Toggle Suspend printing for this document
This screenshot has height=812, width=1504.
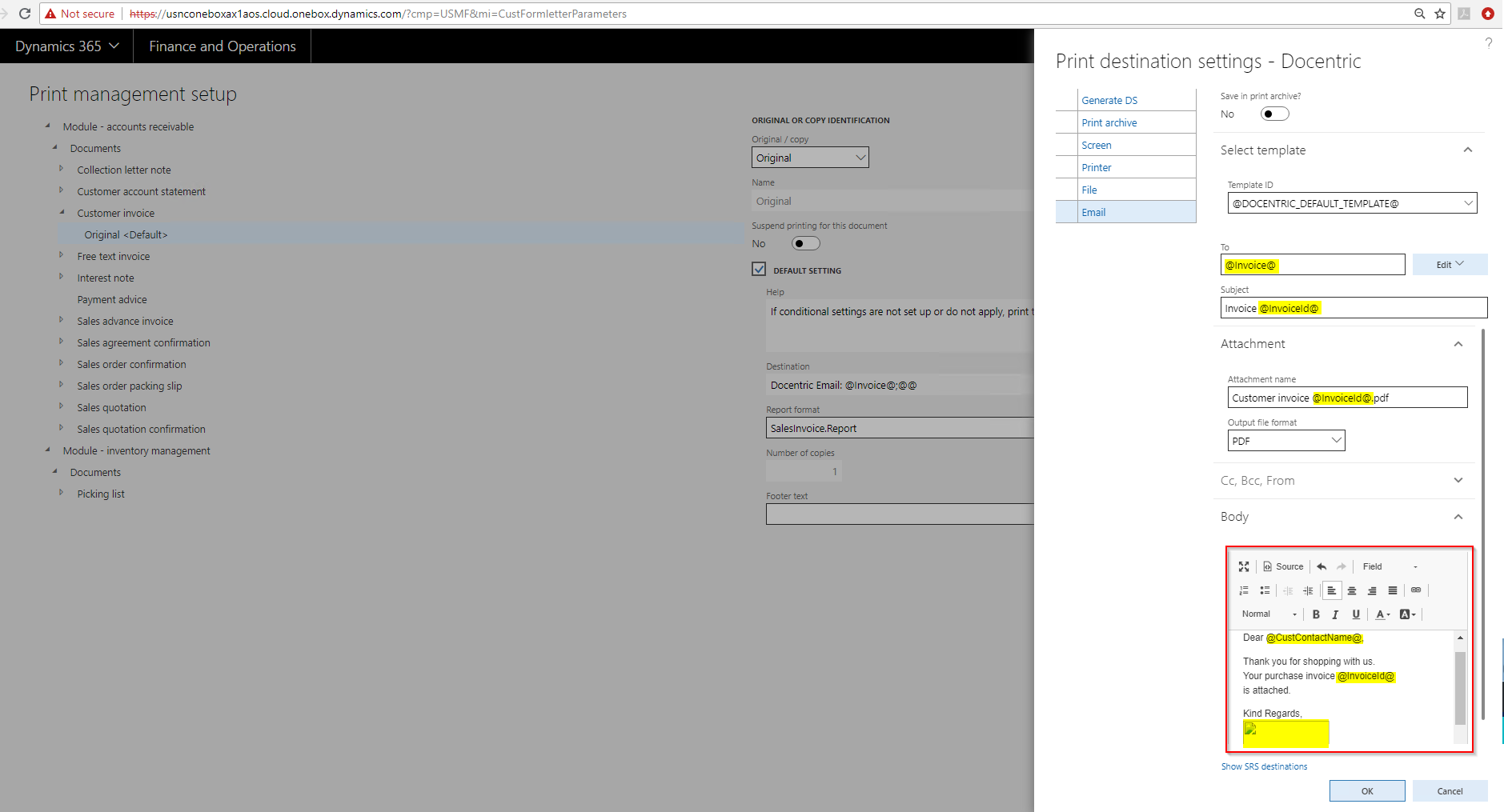pyautogui.click(x=805, y=243)
